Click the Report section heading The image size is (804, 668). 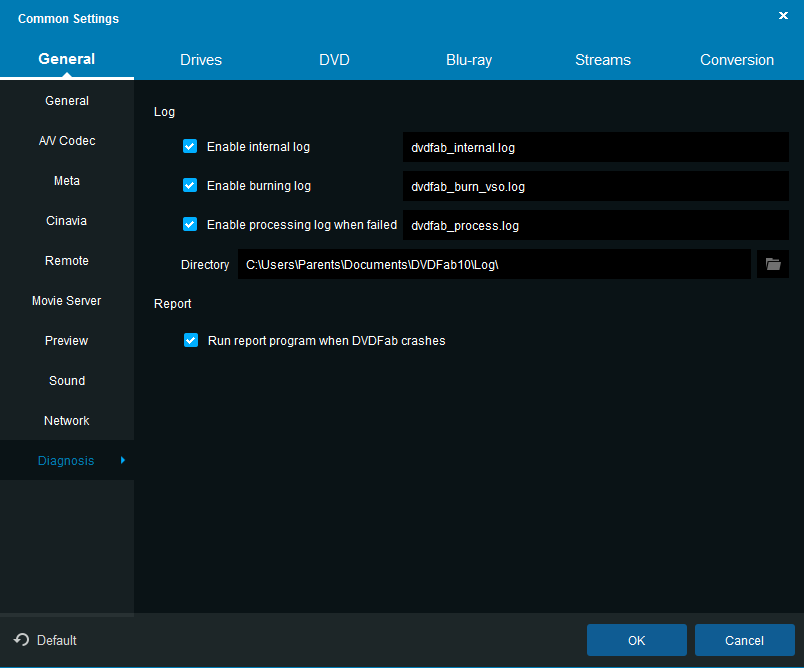tap(172, 303)
